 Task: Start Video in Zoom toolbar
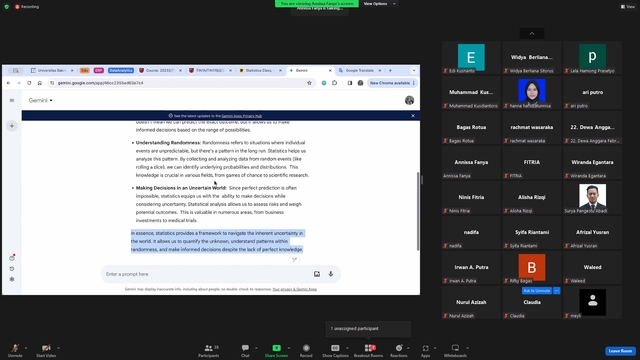click(x=46, y=350)
